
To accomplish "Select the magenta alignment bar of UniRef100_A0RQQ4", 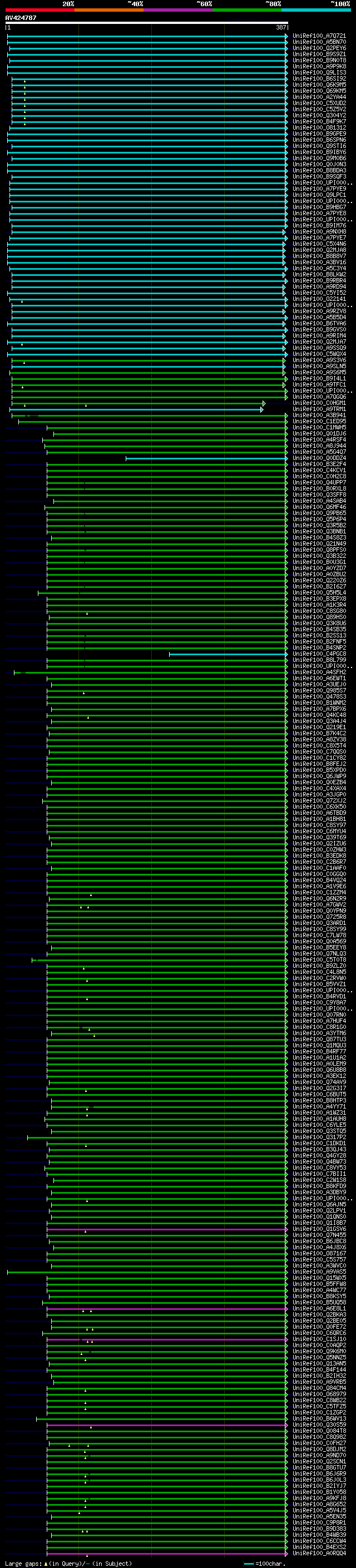I will point(167,1554).
